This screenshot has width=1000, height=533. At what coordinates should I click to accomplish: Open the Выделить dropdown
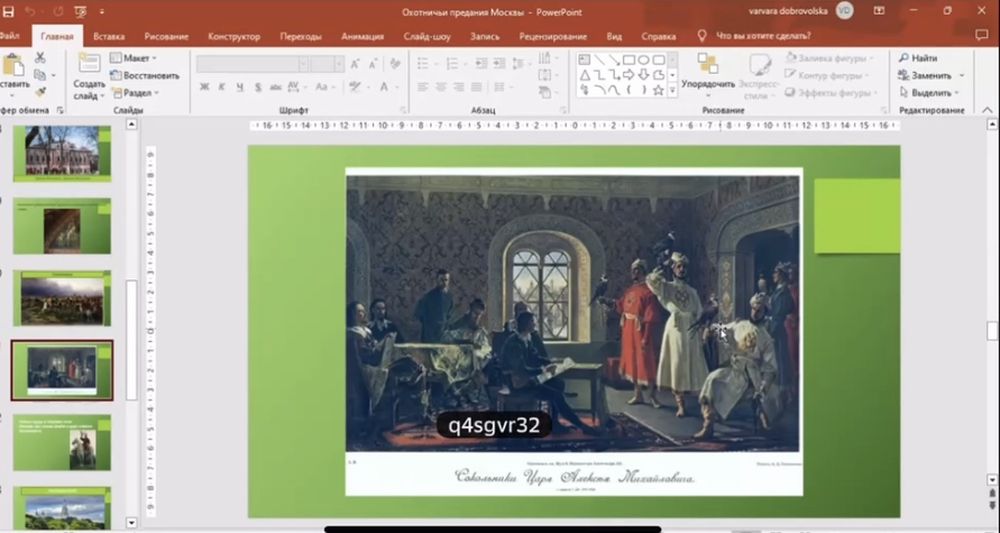point(930,92)
